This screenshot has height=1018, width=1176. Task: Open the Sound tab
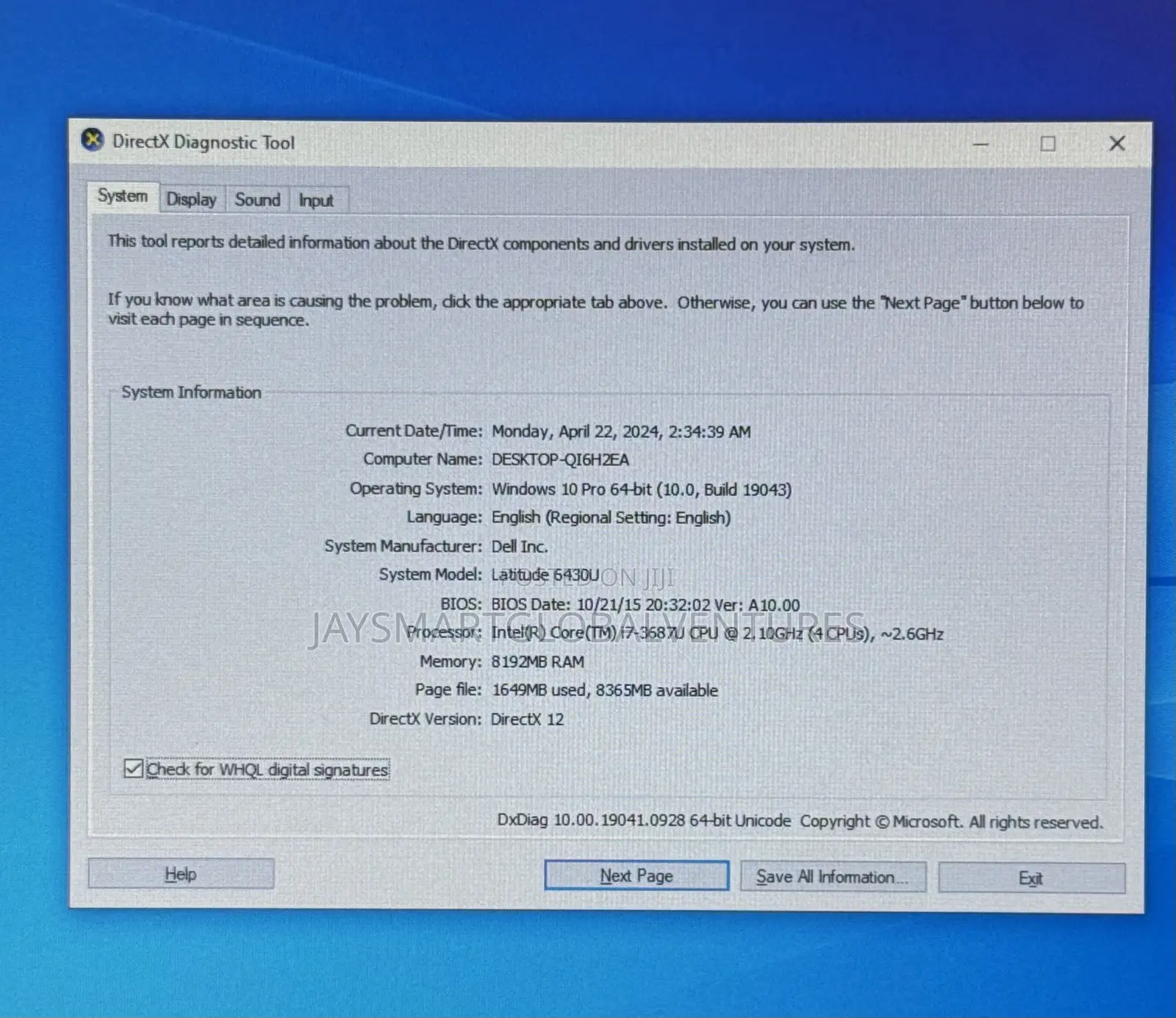click(x=257, y=200)
